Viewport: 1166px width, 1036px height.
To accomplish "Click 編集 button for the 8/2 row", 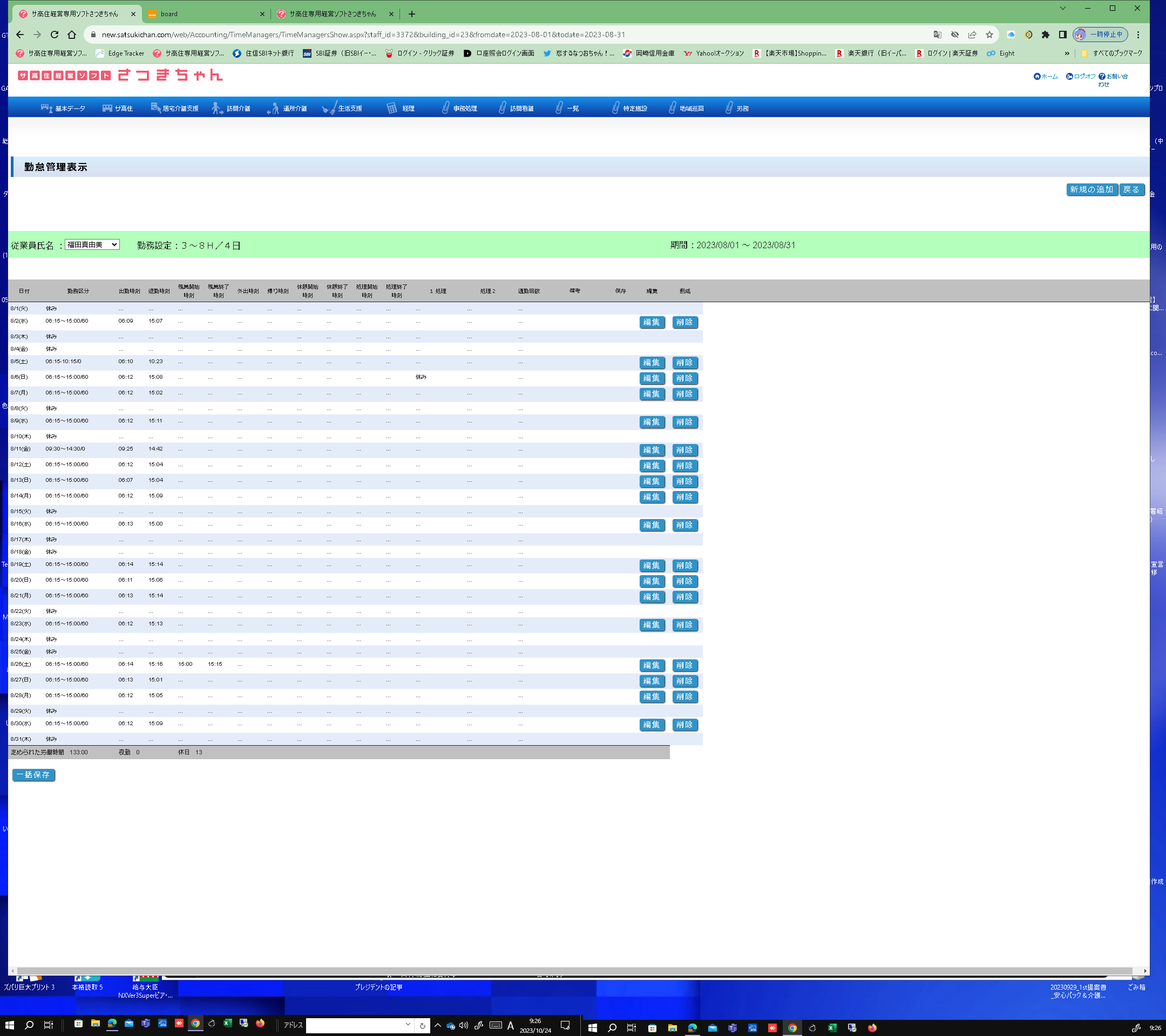I will [x=652, y=323].
